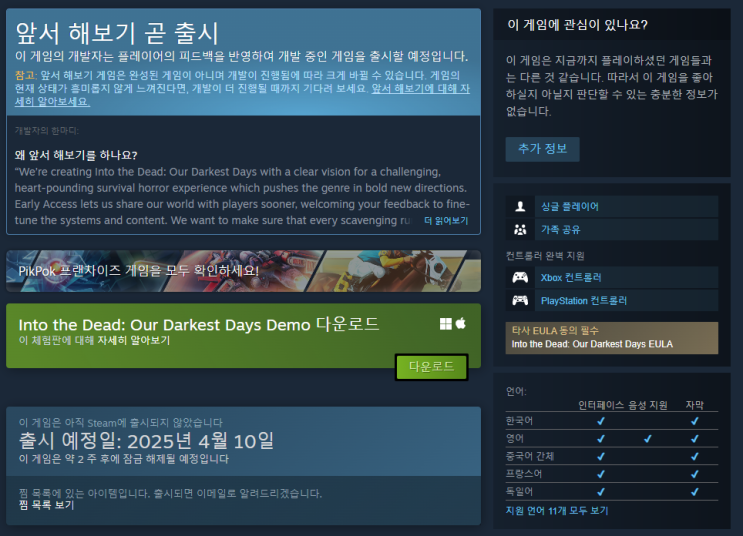
Task: Click the family sharing group icon
Action: pos(520,230)
